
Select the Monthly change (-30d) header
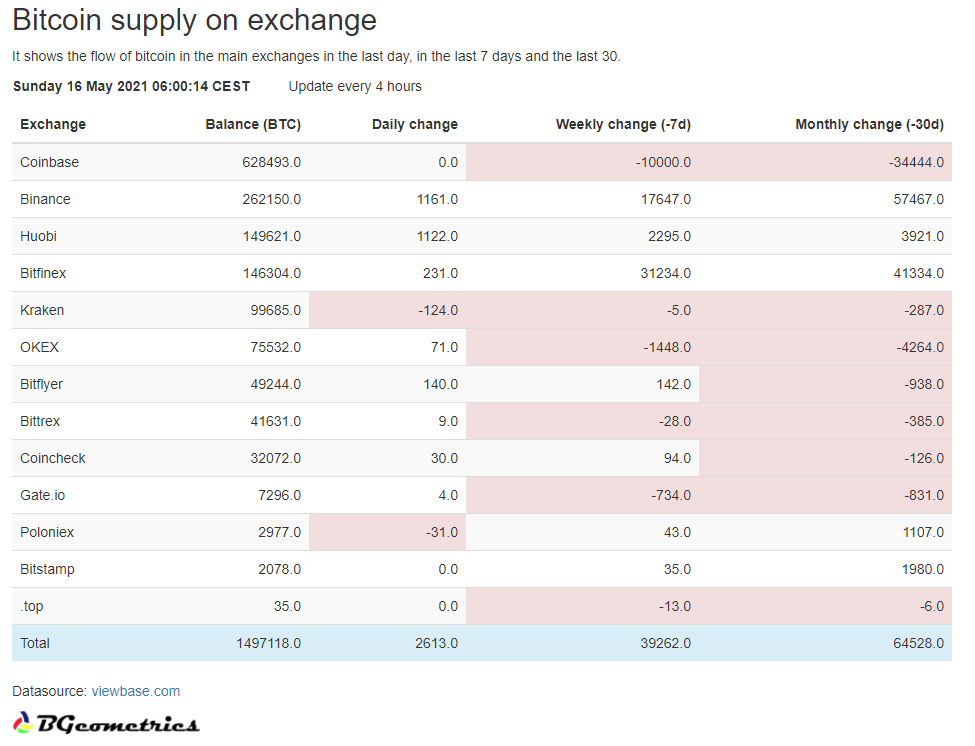click(869, 125)
